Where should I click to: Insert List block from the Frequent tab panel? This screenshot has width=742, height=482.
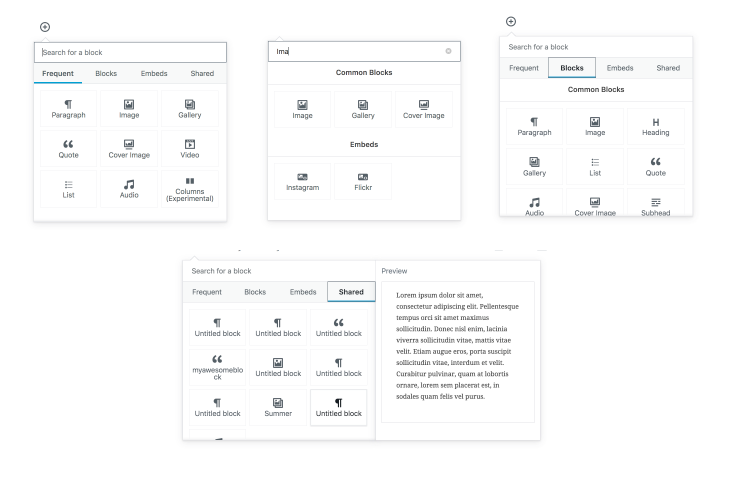(x=69, y=189)
